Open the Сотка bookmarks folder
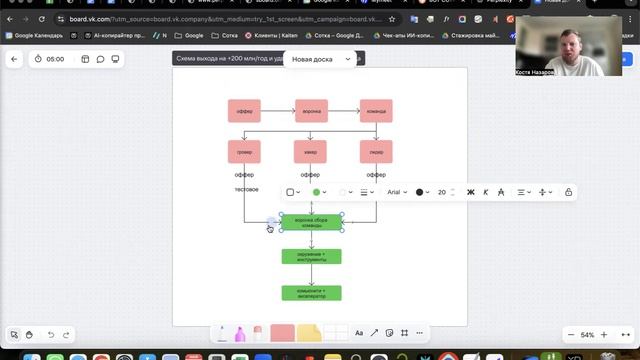 point(224,36)
